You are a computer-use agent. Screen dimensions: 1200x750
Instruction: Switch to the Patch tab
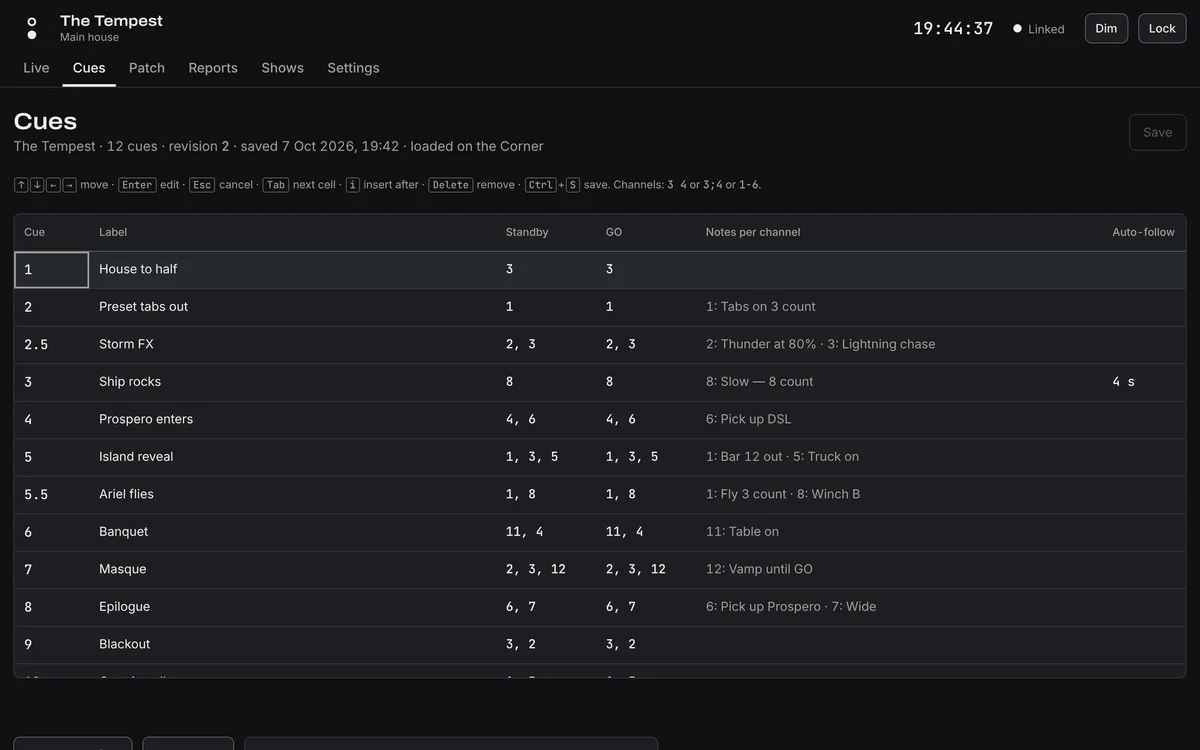147,68
